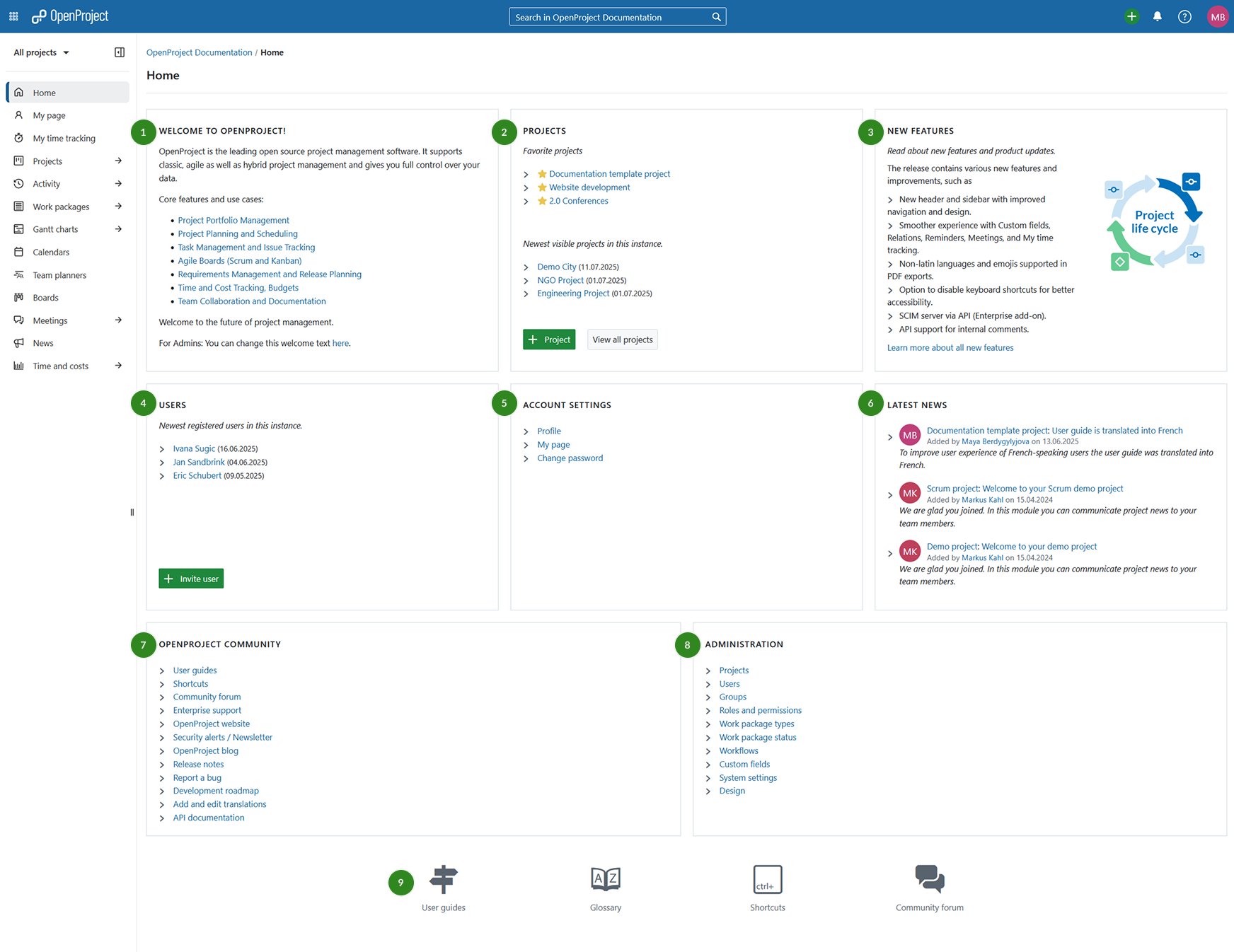This screenshot has width=1234, height=952.
Task: Click the Gantt charts sidebar icon
Action: tap(19, 229)
